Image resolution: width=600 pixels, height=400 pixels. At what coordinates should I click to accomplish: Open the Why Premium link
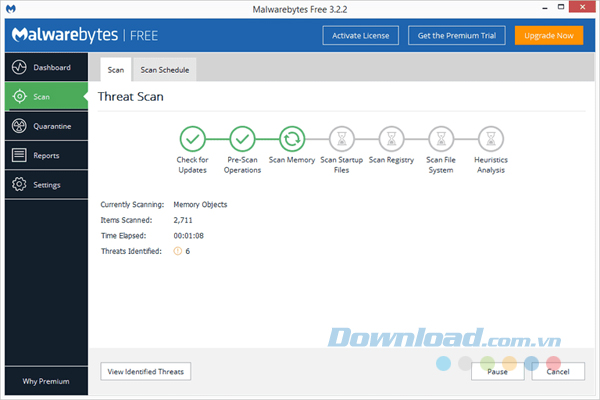46,381
